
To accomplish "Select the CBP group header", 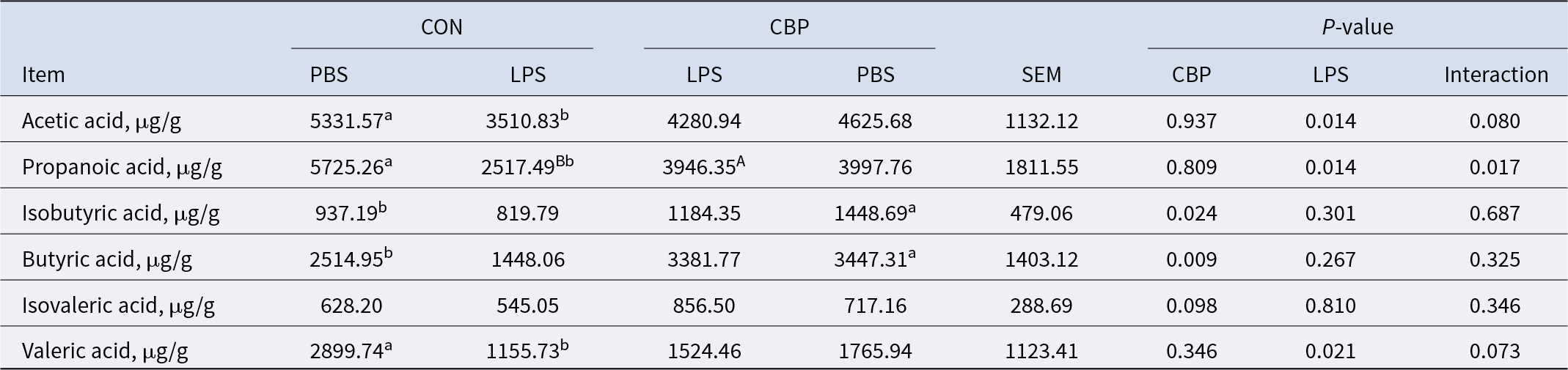I will tap(789, 27).
